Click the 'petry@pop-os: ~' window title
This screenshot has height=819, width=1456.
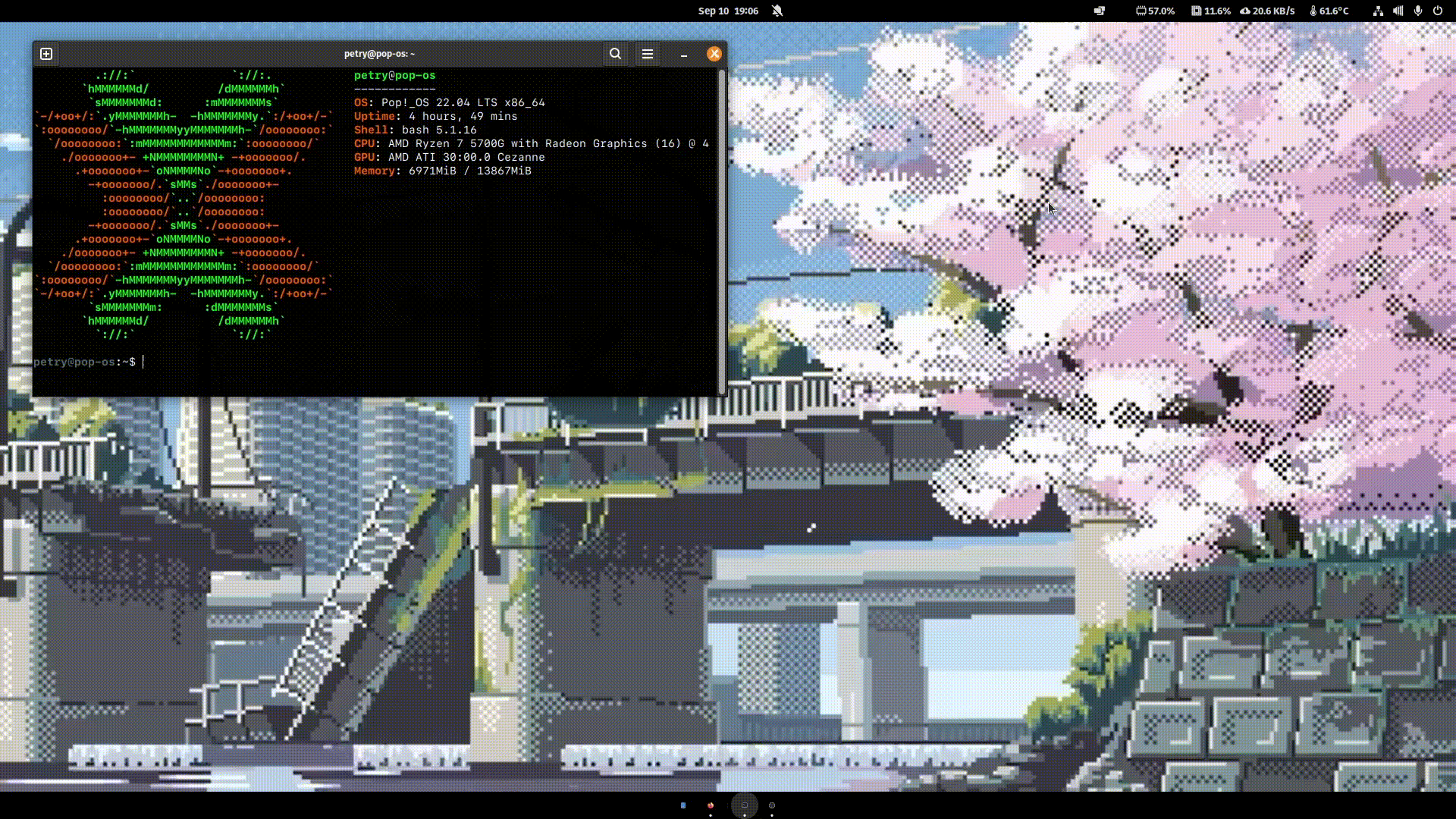click(x=379, y=54)
